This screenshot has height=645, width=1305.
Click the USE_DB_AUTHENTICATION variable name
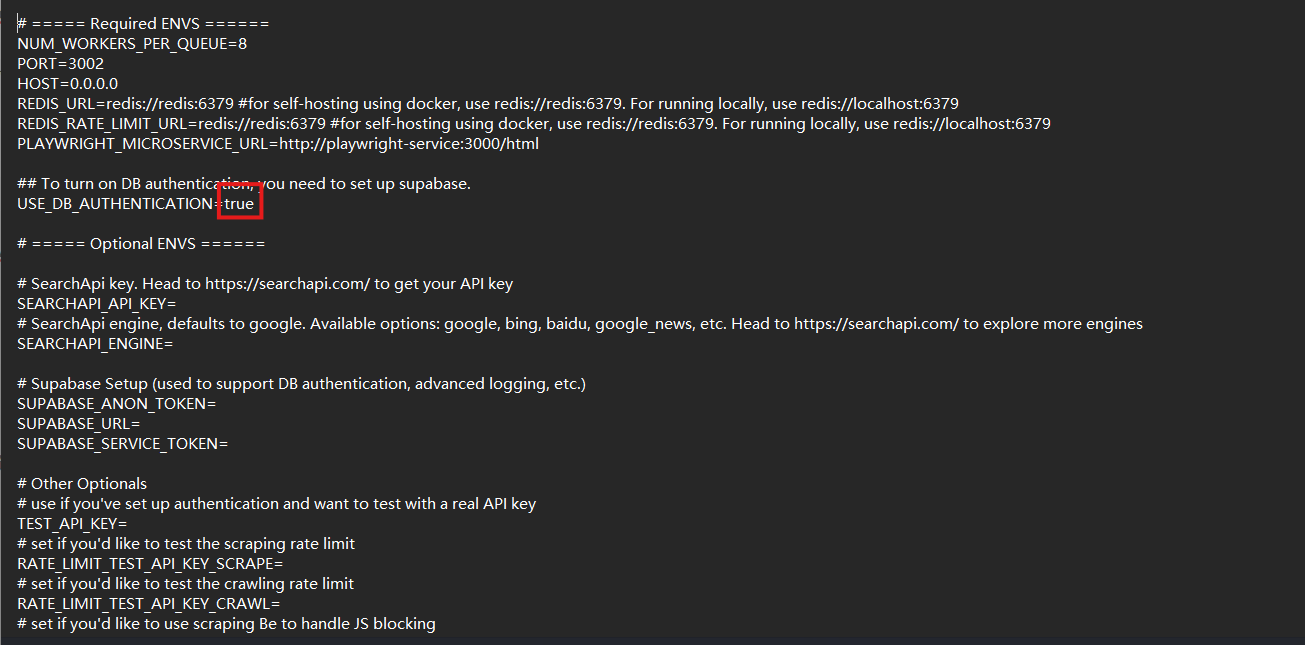(115, 204)
